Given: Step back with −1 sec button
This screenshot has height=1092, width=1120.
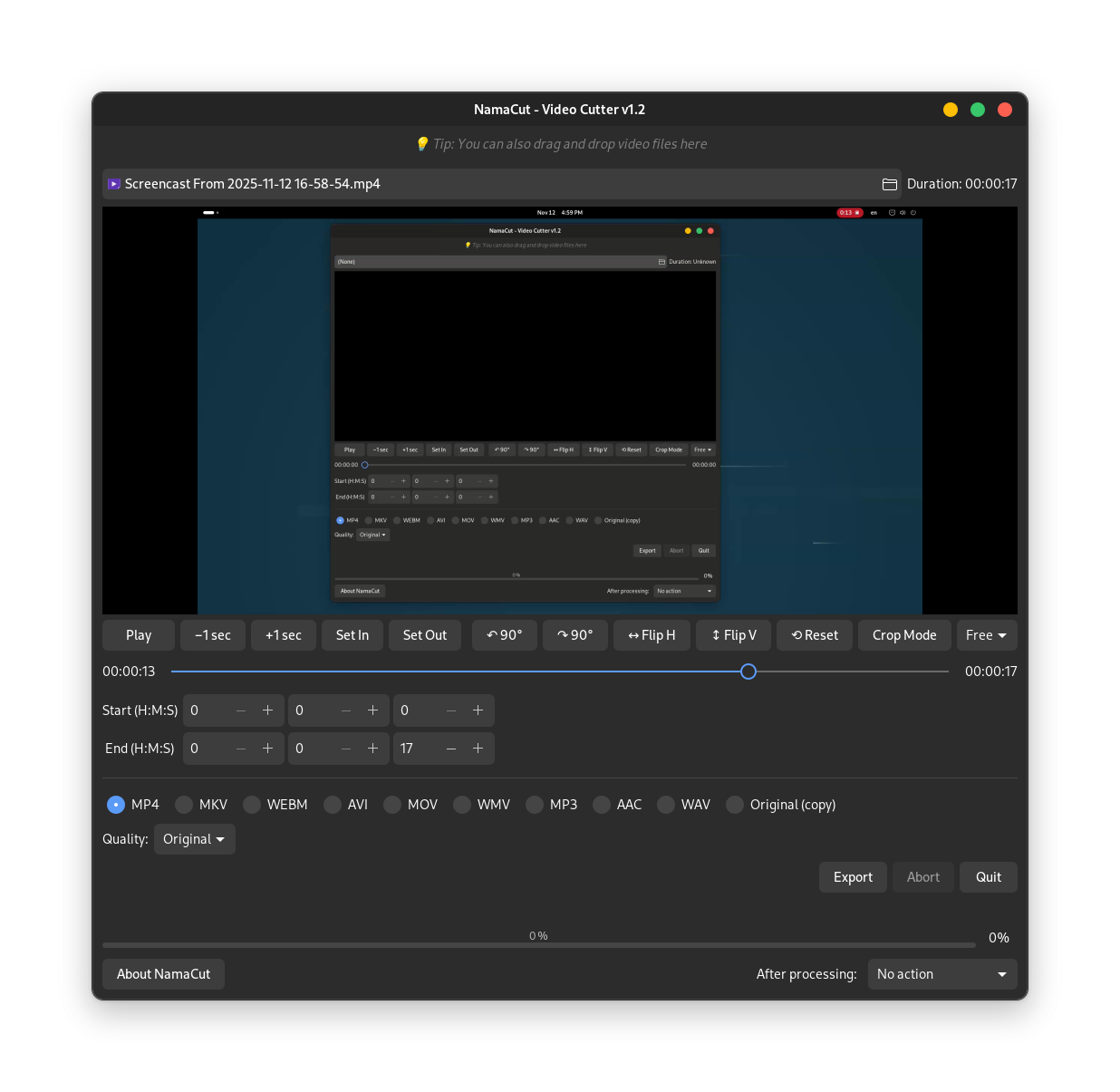Looking at the screenshot, I should point(213,635).
